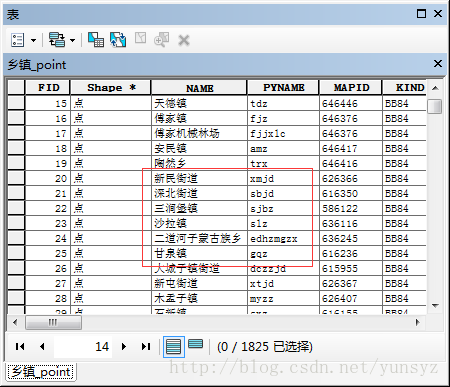450x387 pixels.
Task: Click horizontal scrollbar left arrow
Action: (15, 322)
